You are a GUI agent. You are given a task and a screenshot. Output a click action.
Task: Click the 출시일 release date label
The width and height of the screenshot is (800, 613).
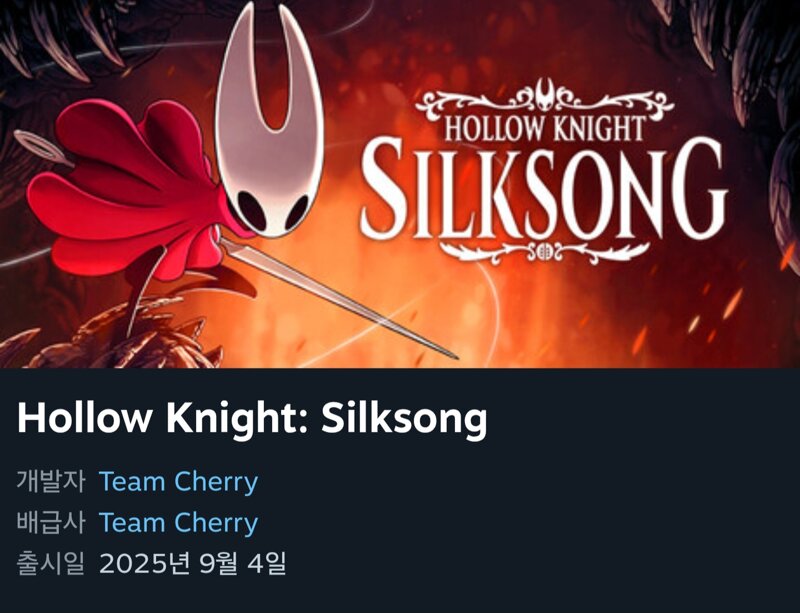(51, 563)
